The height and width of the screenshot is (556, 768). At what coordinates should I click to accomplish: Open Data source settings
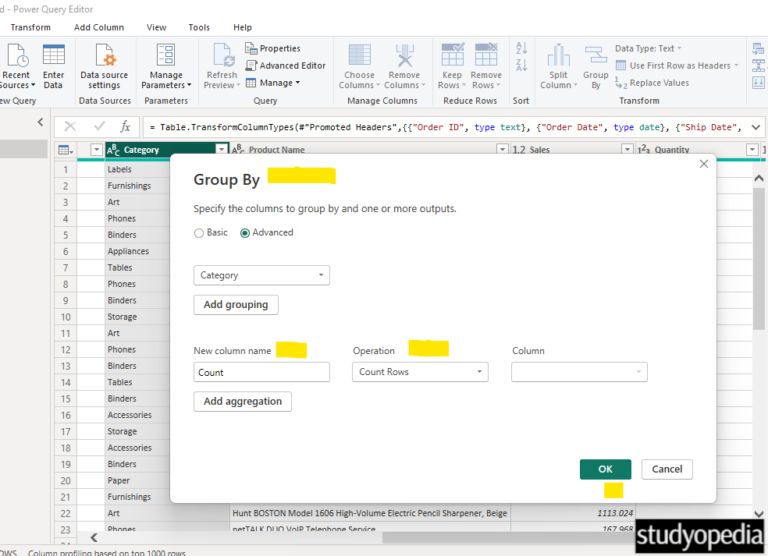104,66
